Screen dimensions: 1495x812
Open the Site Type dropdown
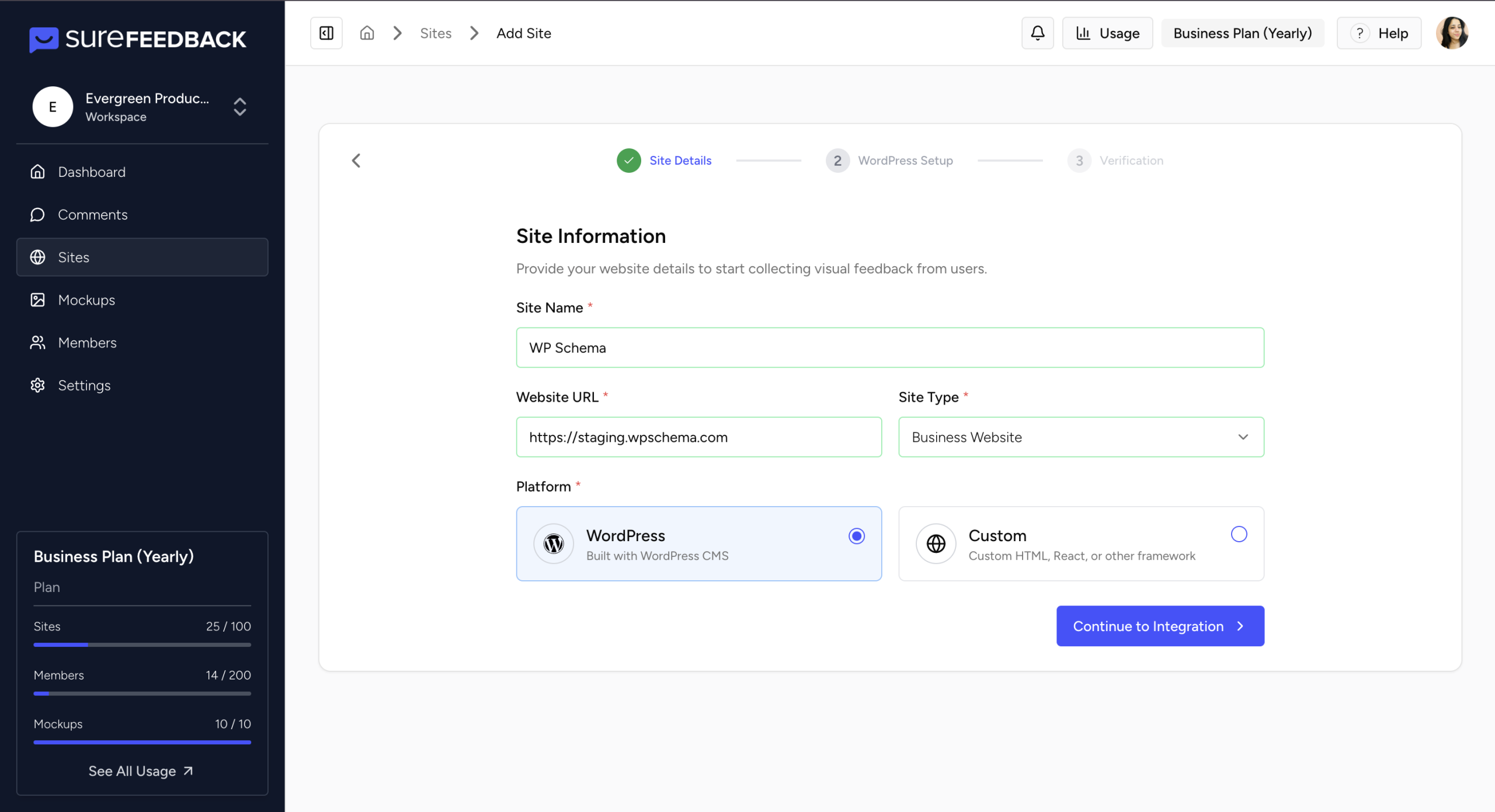(x=1080, y=437)
